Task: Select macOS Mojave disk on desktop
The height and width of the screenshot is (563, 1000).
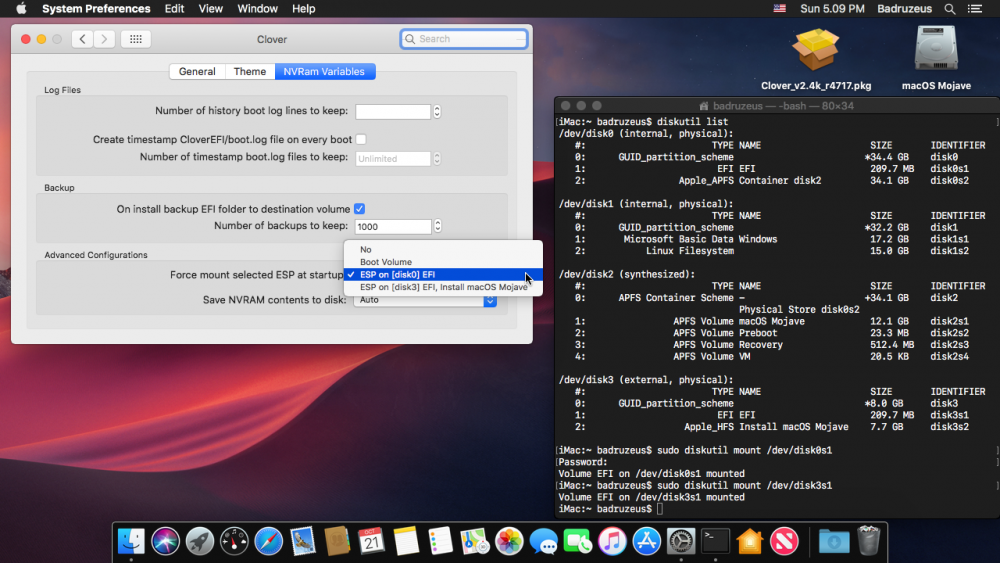Action: click(936, 57)
